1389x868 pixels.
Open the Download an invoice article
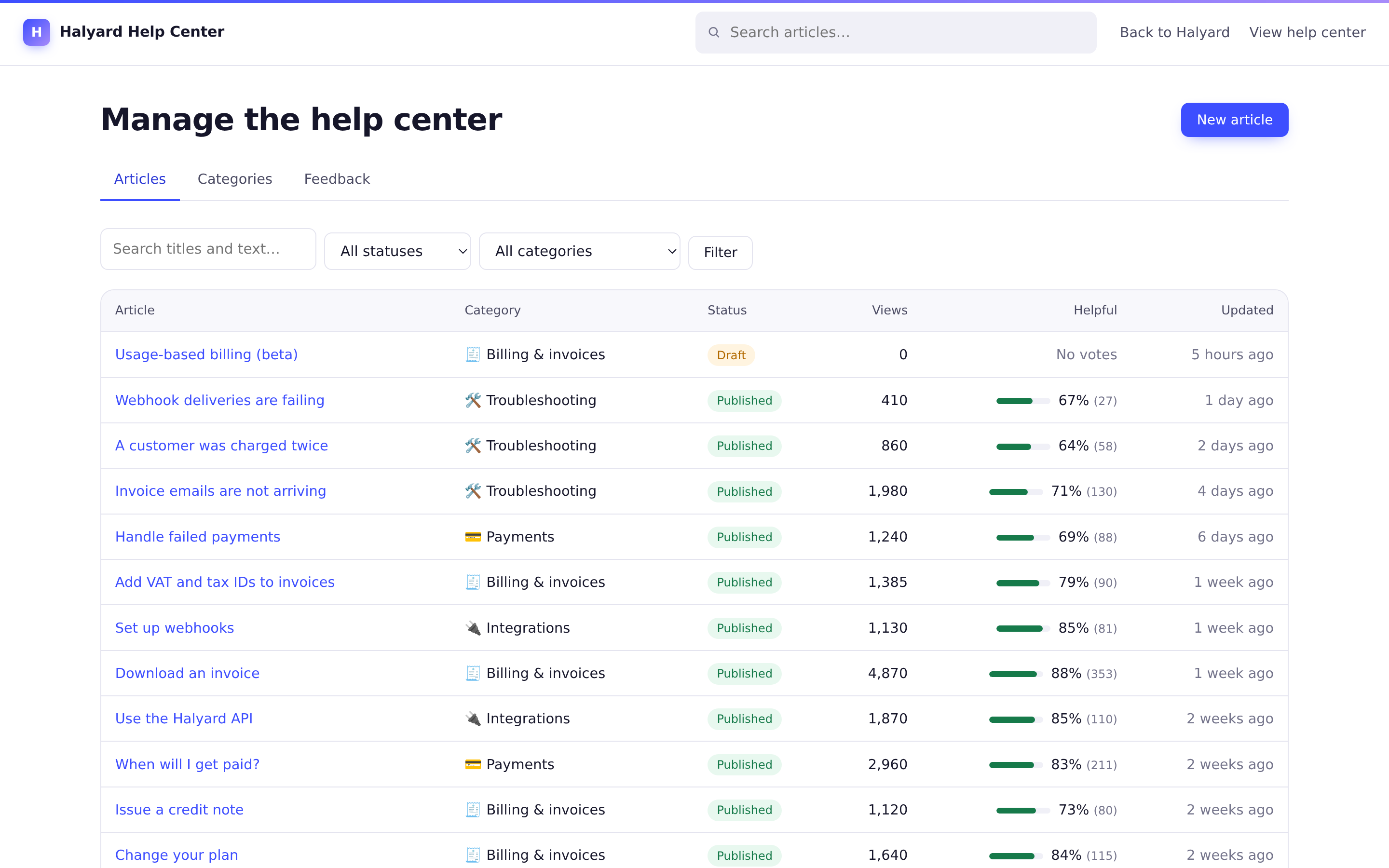coord(187,673)
